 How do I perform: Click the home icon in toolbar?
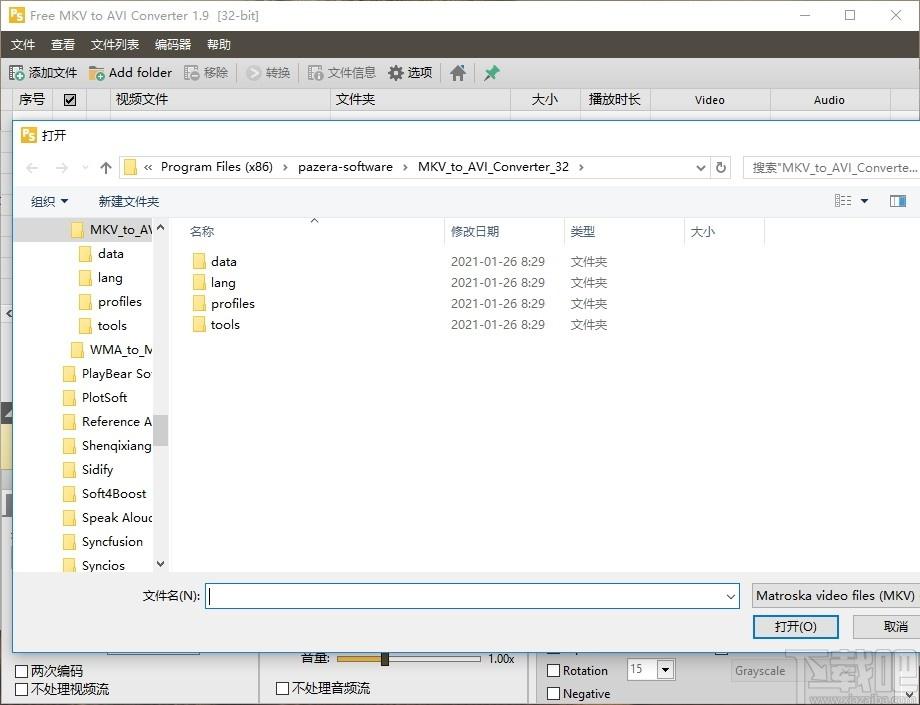(458, 73)
